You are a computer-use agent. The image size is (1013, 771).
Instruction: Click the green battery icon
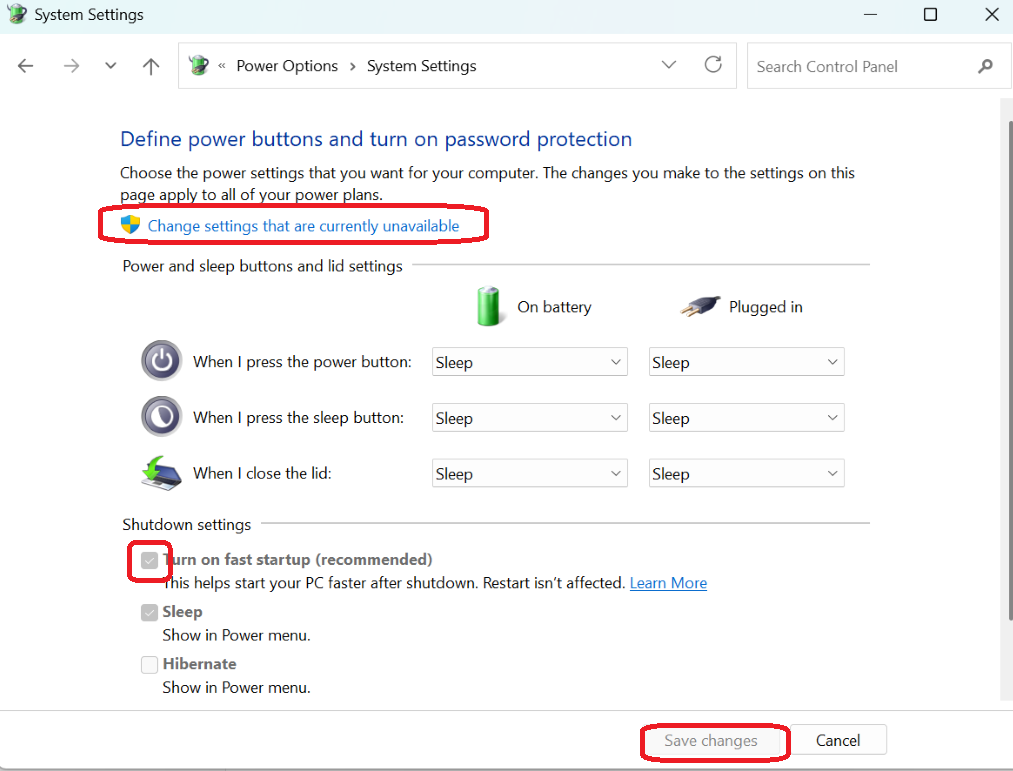pyautogui.click(x=488, y=306)
